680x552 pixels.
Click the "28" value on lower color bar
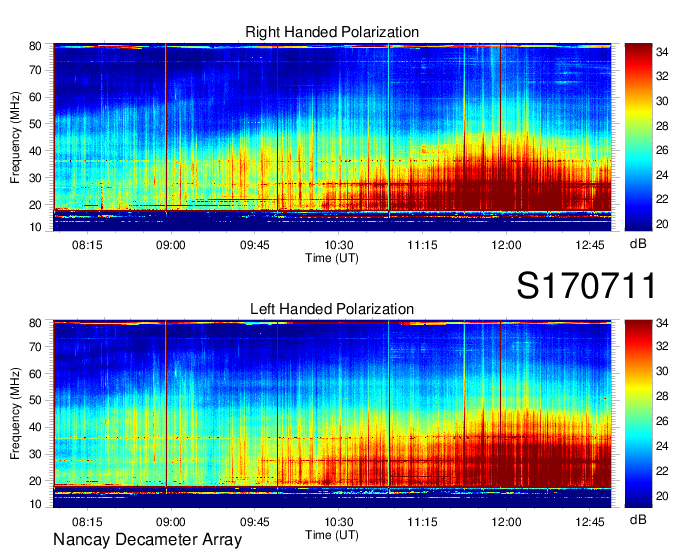click(662, 396)
